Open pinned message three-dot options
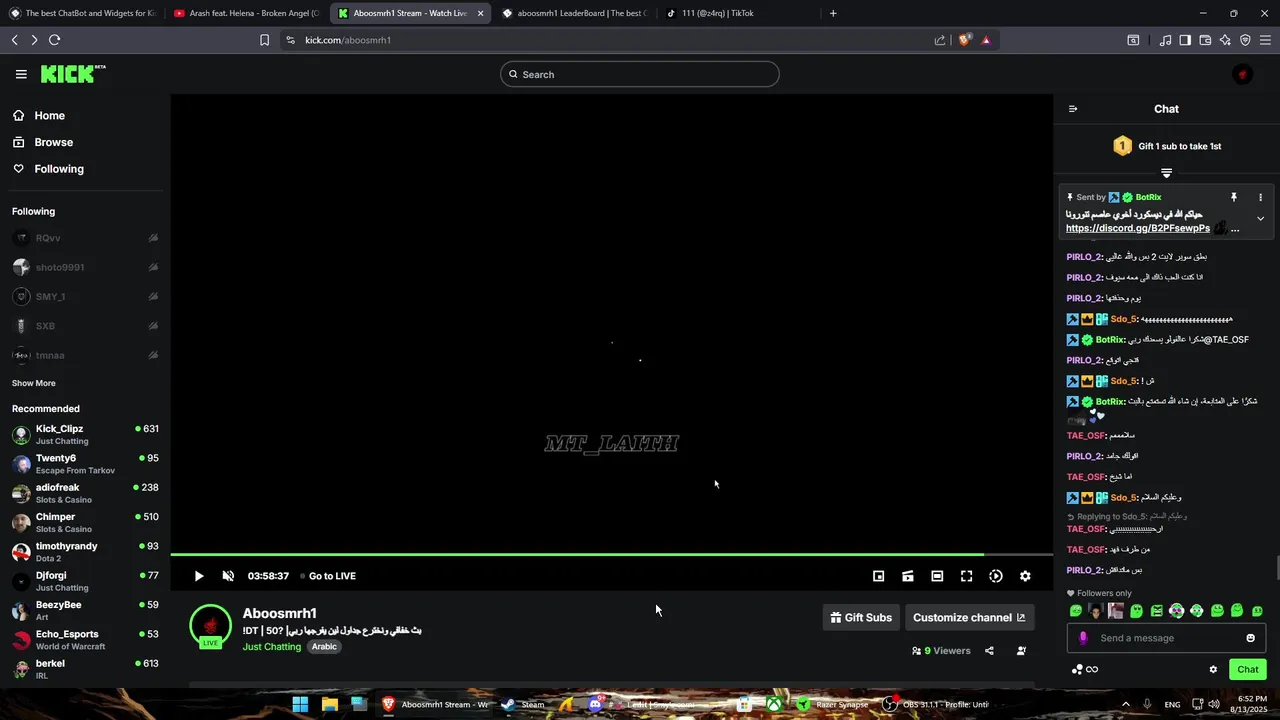The image size is (1280, 720). [x=1260, y=198]
